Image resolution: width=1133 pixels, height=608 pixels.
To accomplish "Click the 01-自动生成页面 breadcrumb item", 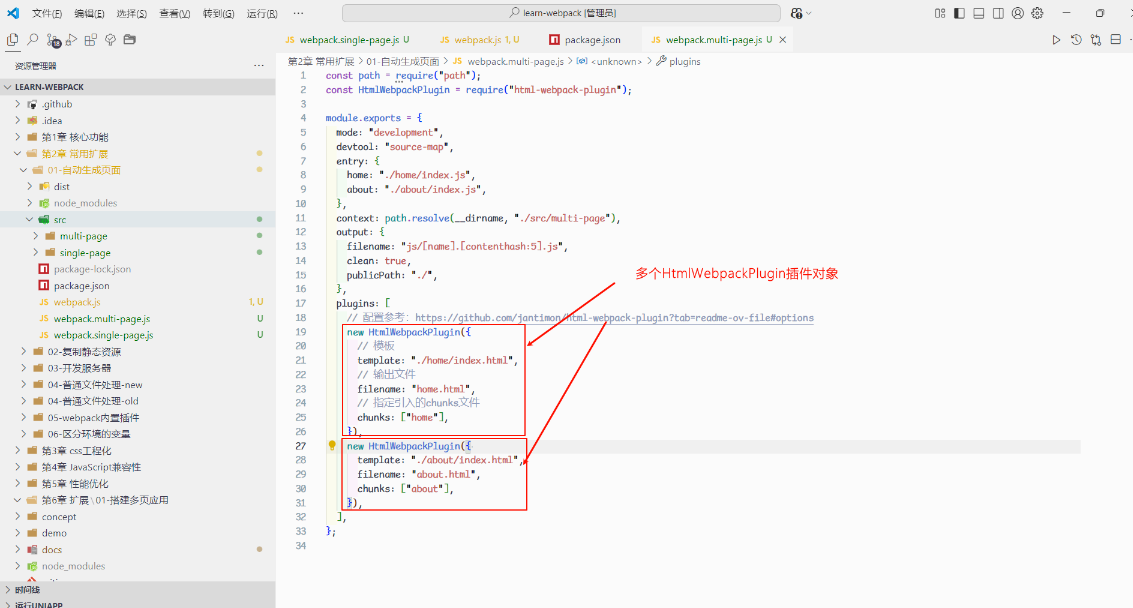I will [x=402, y=61].
